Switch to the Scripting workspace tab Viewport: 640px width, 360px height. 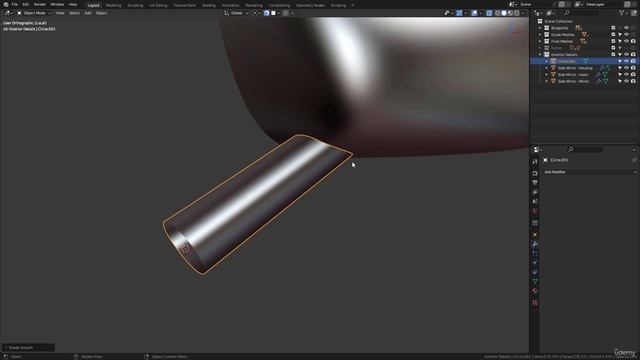(x=338, y=5)
